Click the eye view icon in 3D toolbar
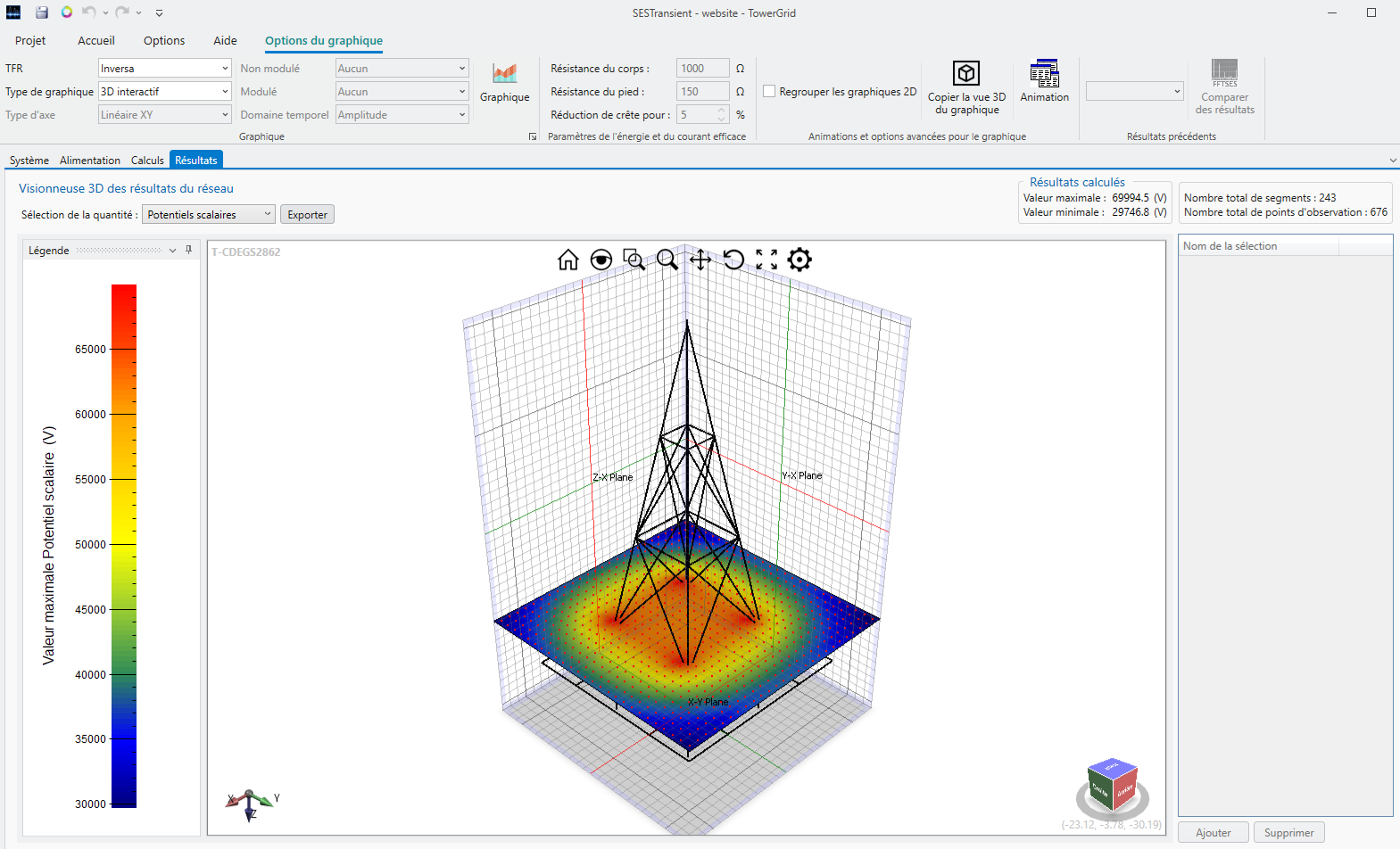1400x849 pixels. (601, 260)
